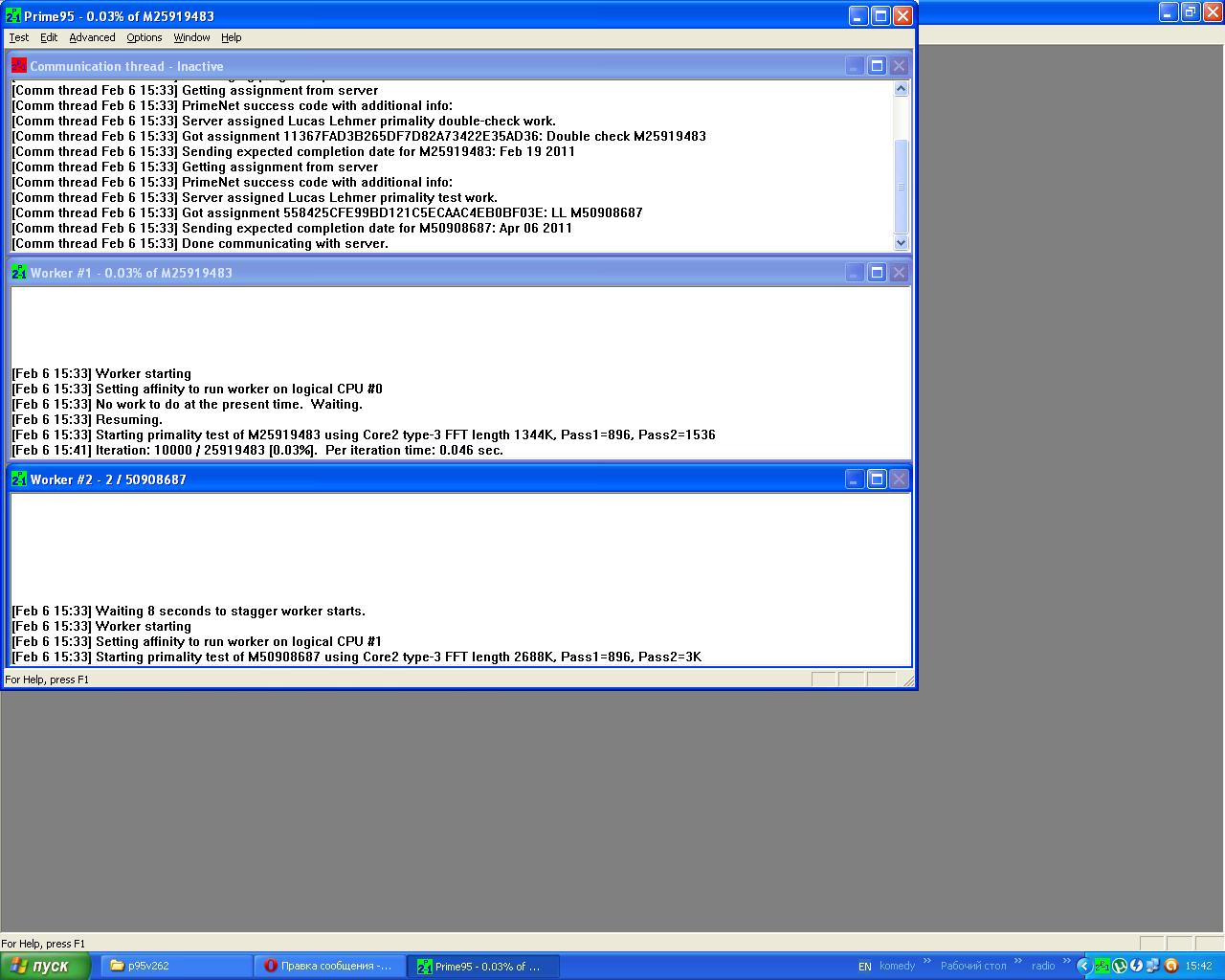Click the EN language indicator
The image size is (1225, 980).
click(x=865, y=967)
